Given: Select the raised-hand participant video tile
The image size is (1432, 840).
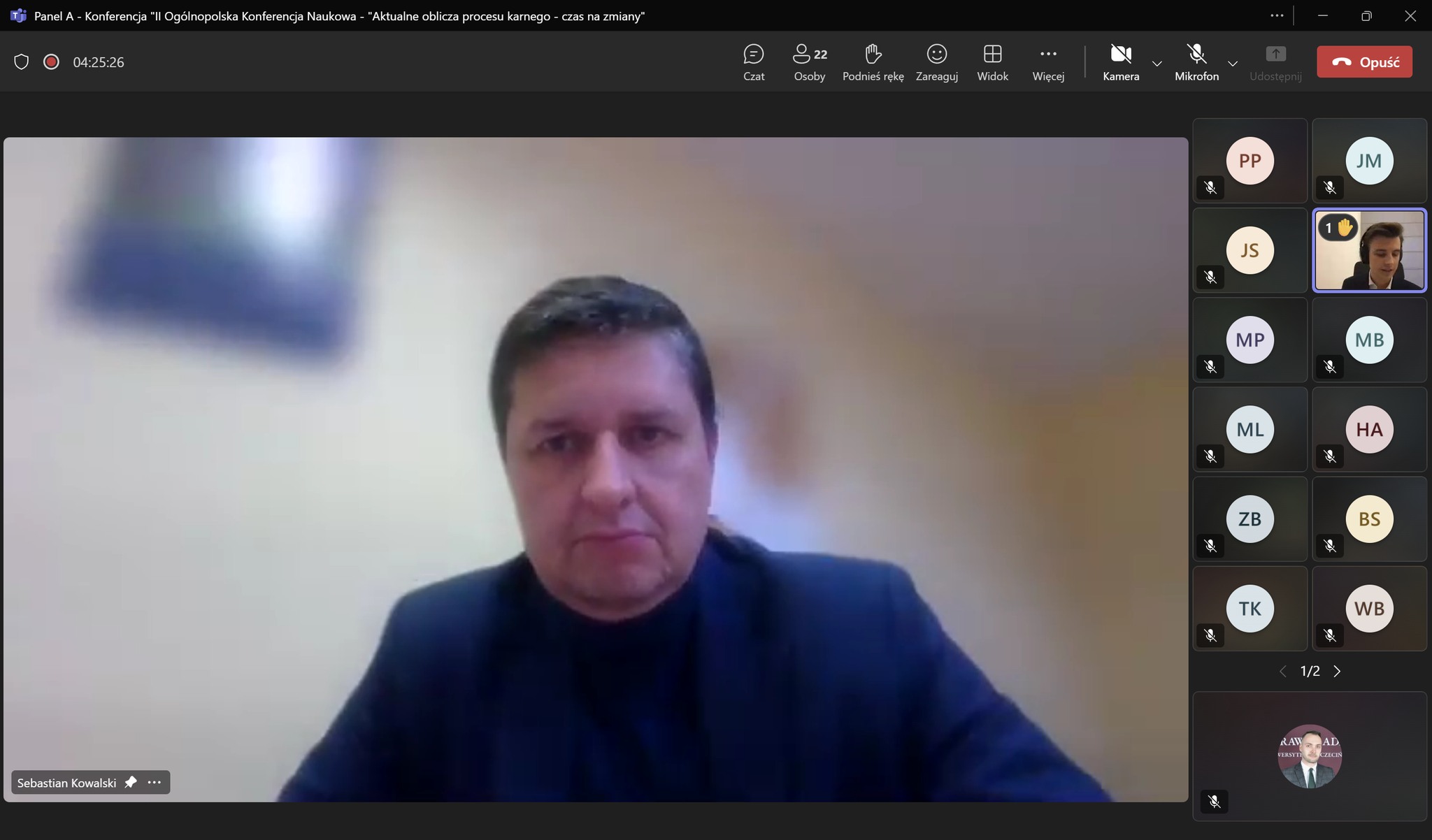Looking at the screenshot, I should tap(1369, 250).
